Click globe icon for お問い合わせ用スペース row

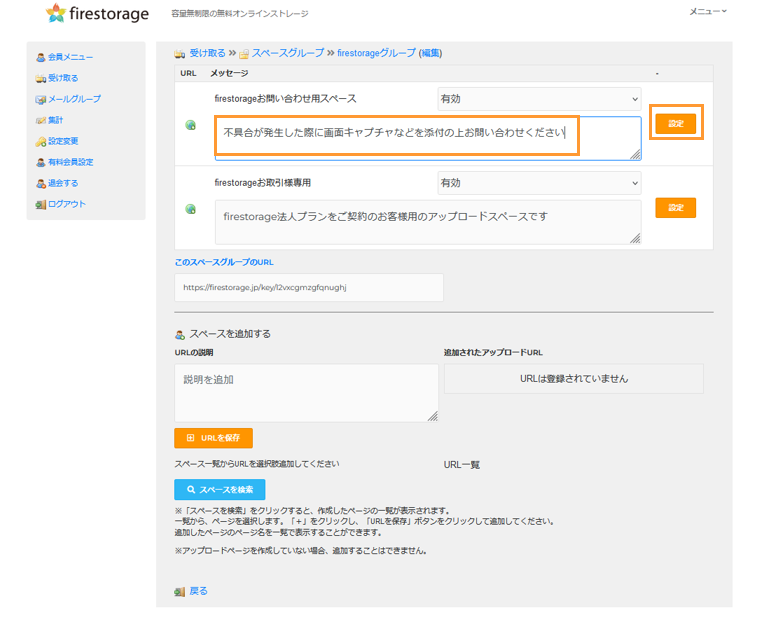pos(190,125)
